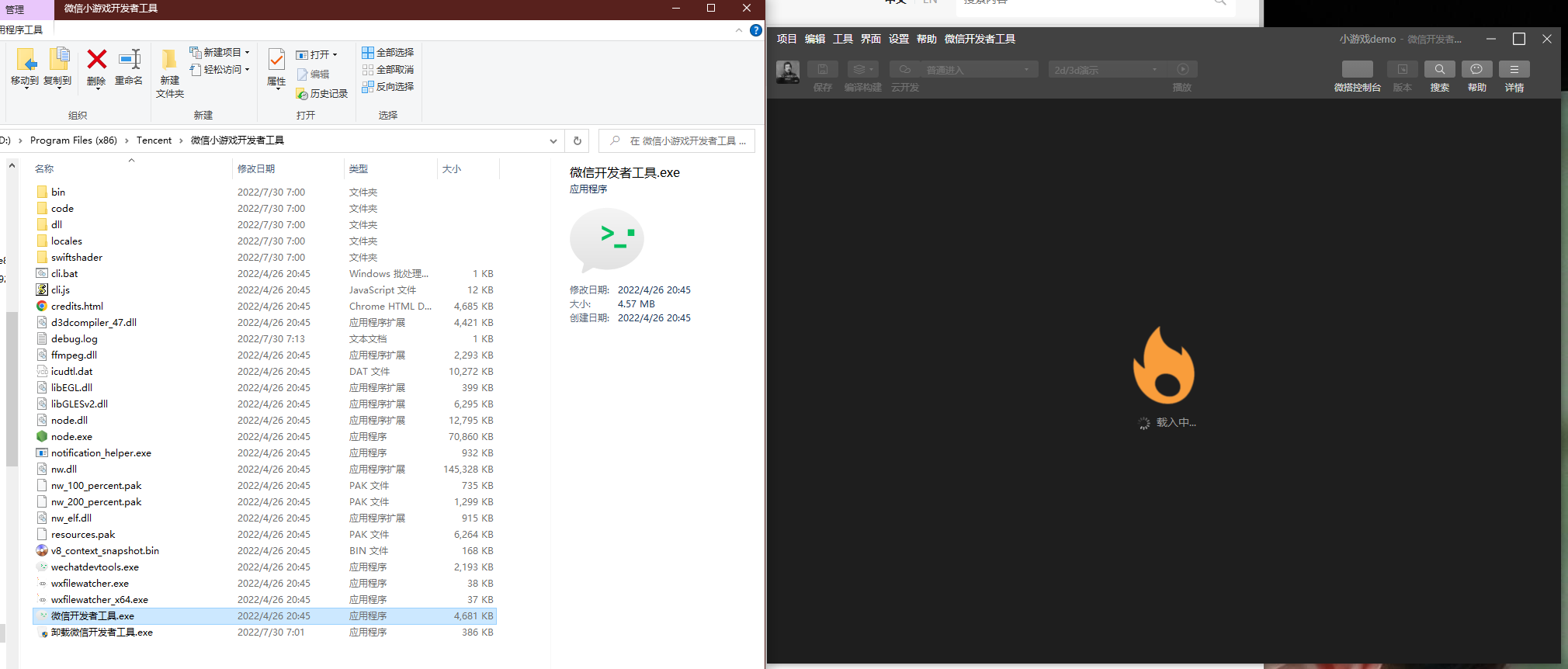Click Program Files (x86) in the breadcrumb

pos(74,140)
